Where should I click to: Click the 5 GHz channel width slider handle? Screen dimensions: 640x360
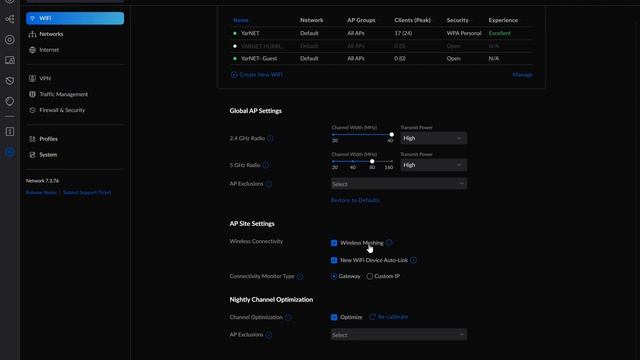pos(372,161)
